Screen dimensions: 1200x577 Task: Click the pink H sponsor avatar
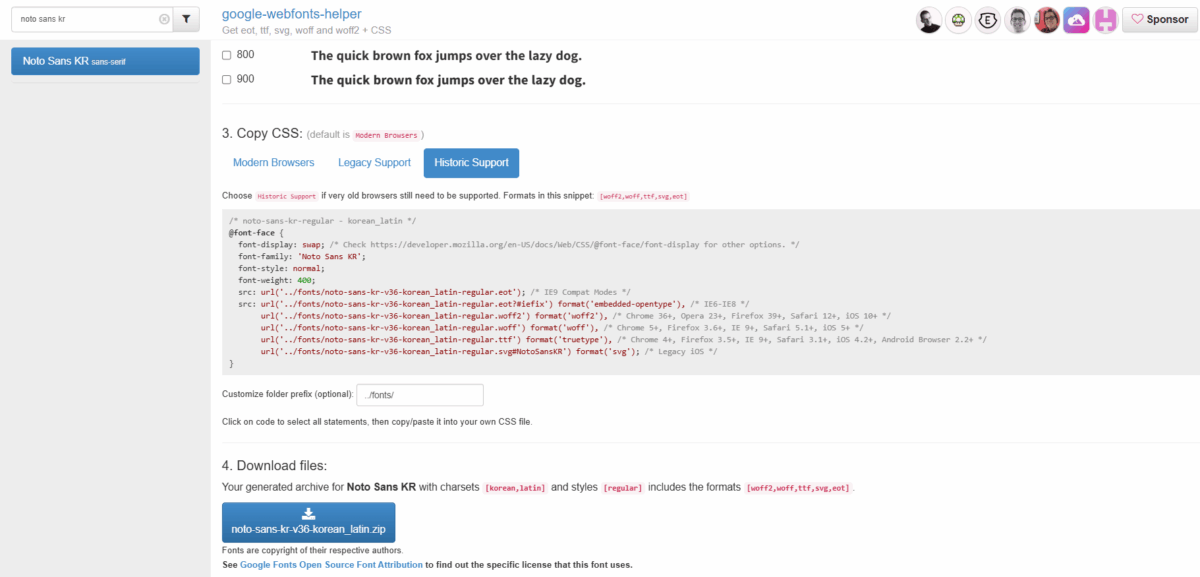tap(1105, 20)
